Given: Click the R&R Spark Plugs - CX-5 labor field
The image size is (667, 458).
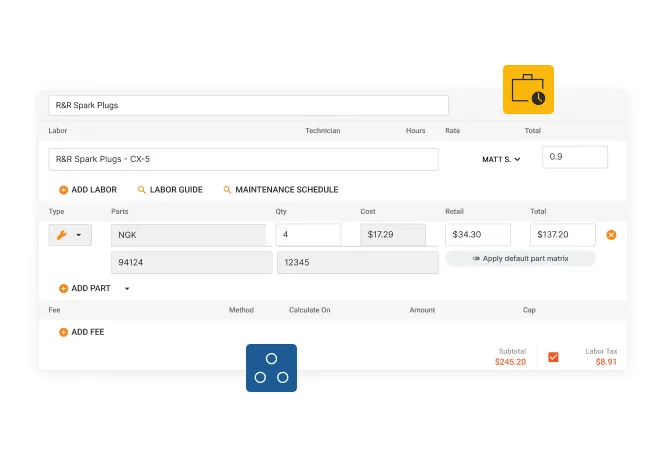Looking at the screenshot, I should pos(243,159).
